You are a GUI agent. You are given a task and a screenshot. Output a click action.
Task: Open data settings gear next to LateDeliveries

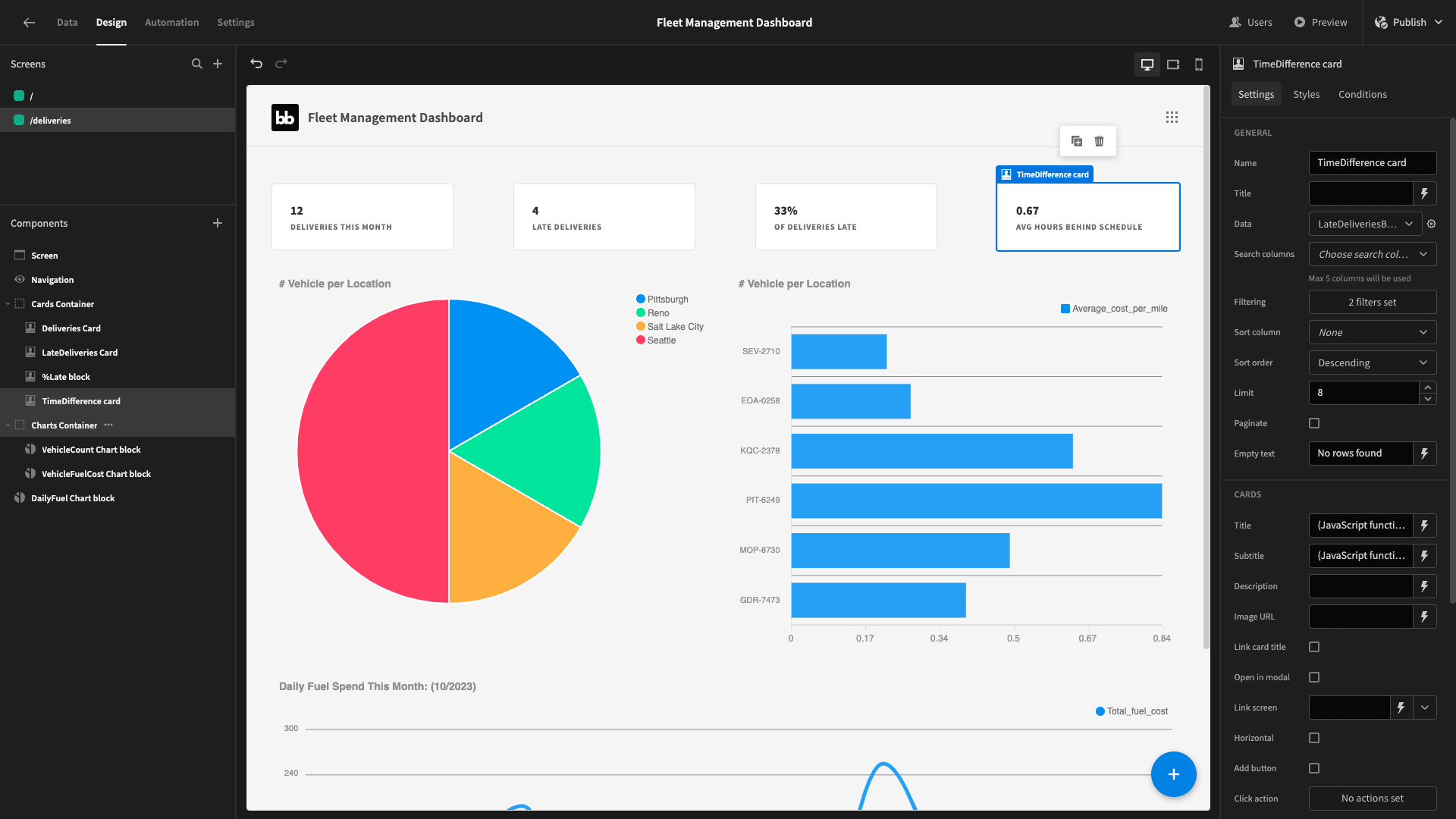click(x=1432, y=224)
